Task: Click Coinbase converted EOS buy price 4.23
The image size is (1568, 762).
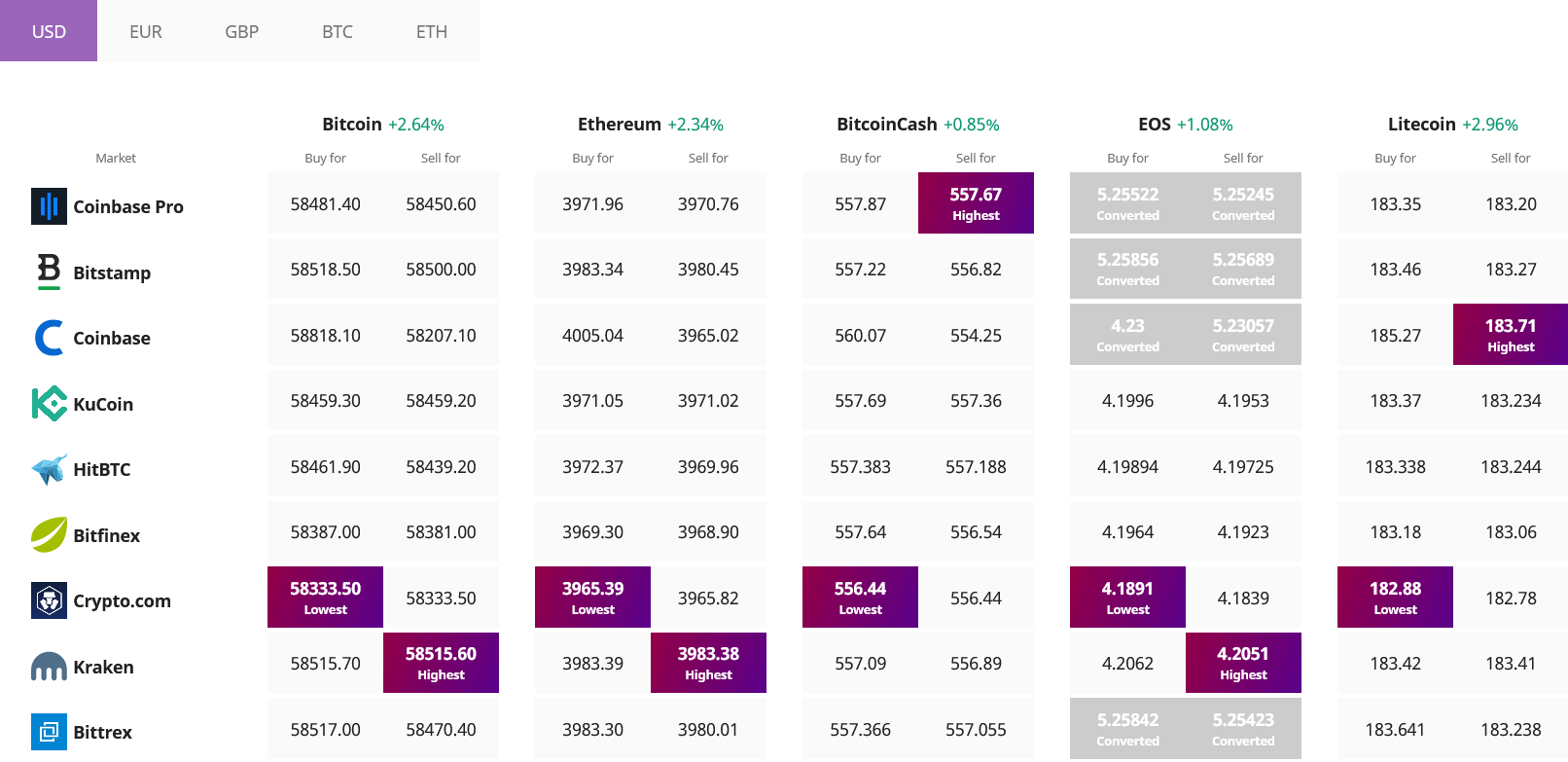Action: tap(1127, 334)
